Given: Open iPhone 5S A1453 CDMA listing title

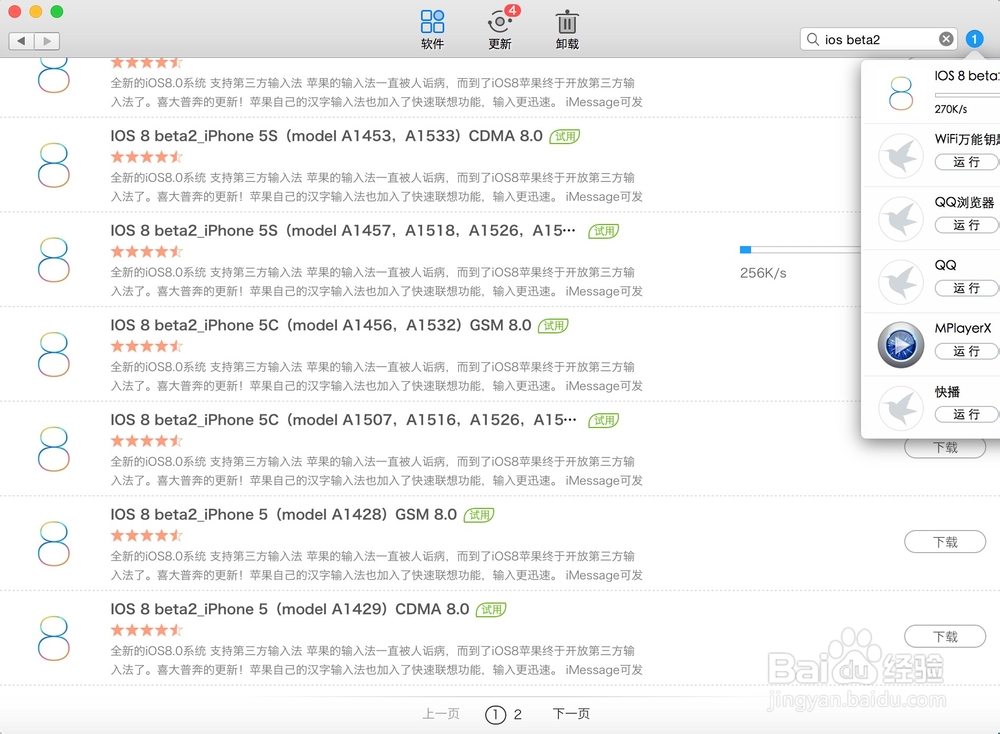Looking at the screenshot, I should click(x=327, y=136).
